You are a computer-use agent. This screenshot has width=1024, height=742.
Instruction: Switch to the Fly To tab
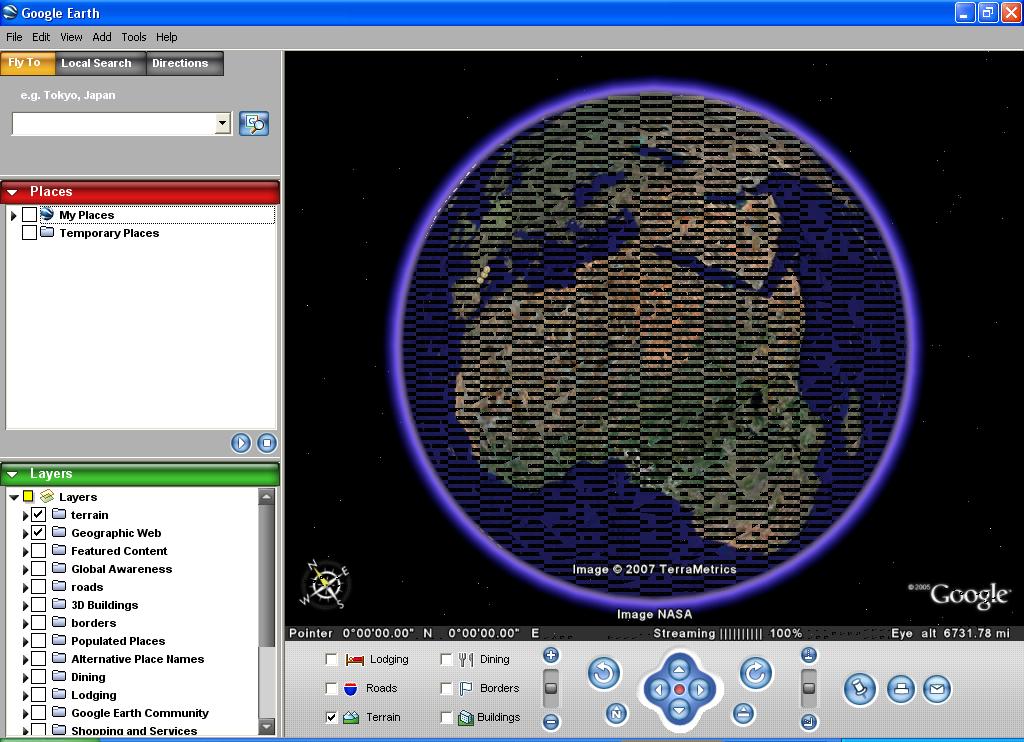point(27,63)
